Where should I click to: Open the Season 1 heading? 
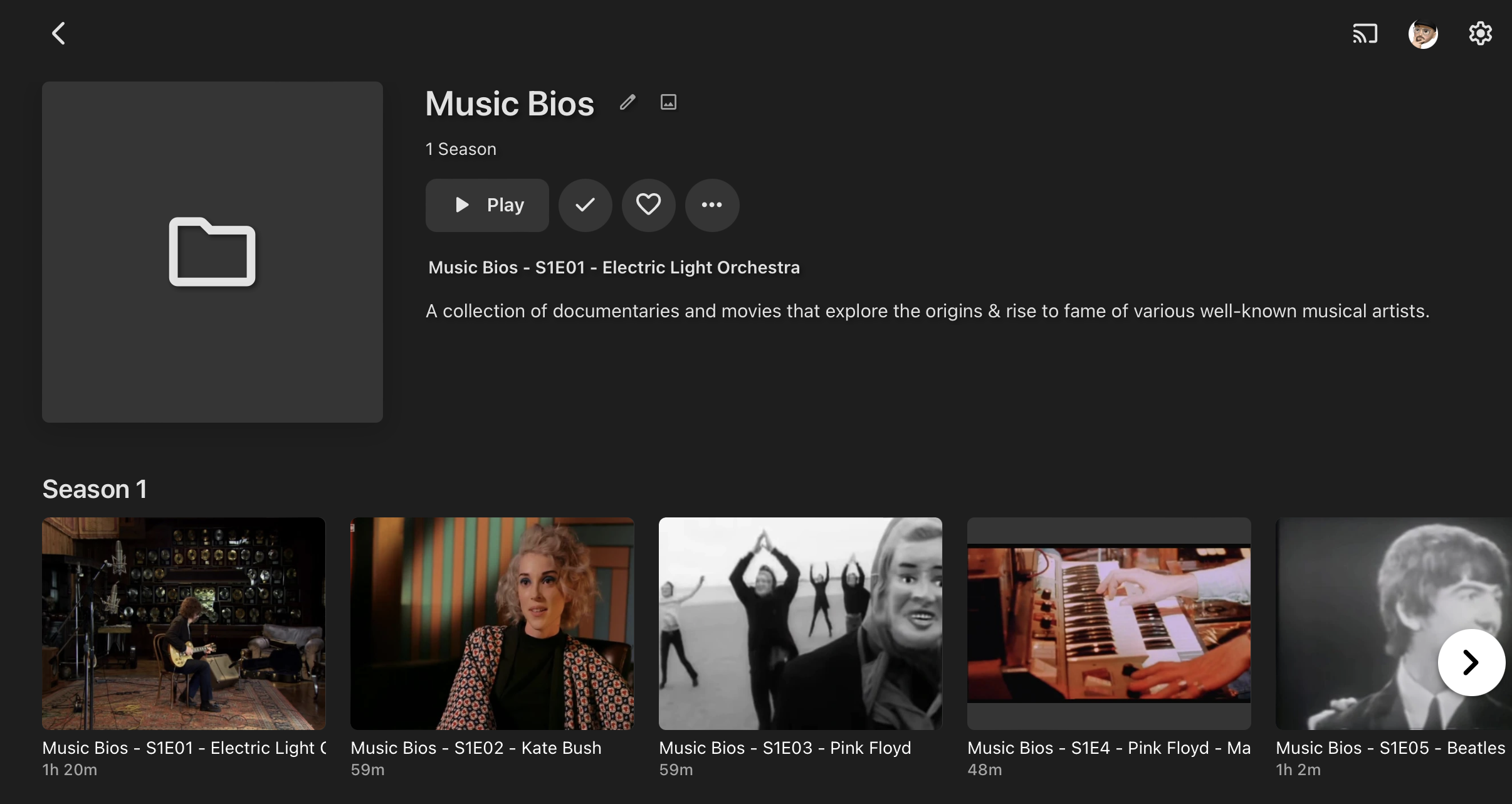pos(94,489)
